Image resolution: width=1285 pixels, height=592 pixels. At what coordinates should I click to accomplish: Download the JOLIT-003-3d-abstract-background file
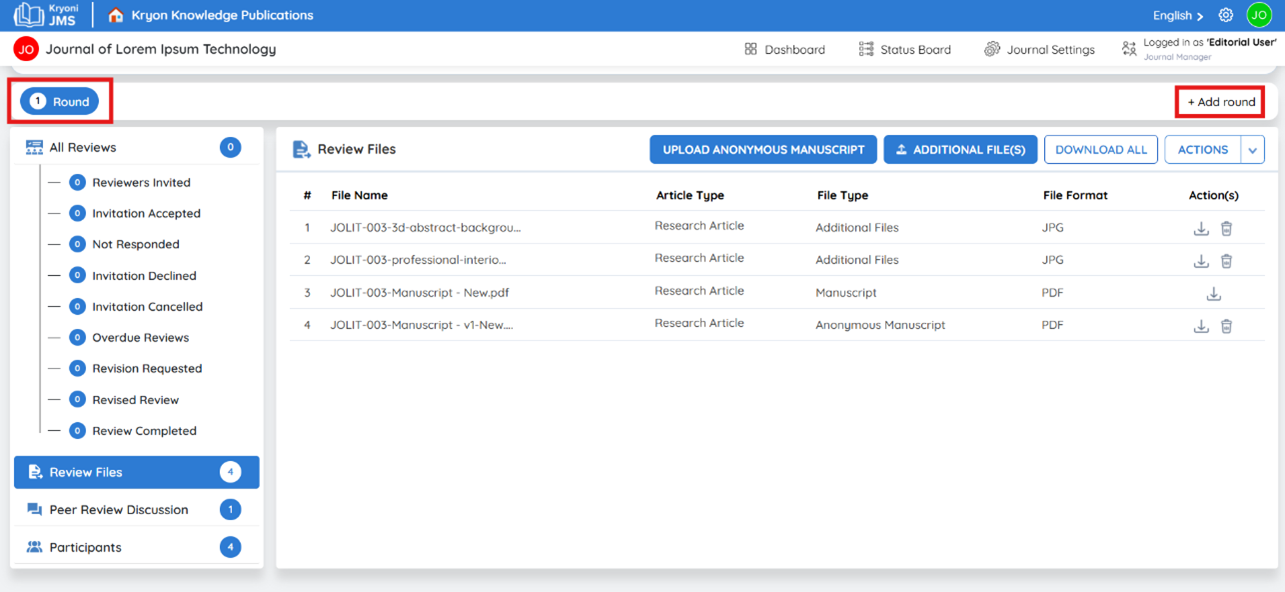click(x=1201, y=229)
